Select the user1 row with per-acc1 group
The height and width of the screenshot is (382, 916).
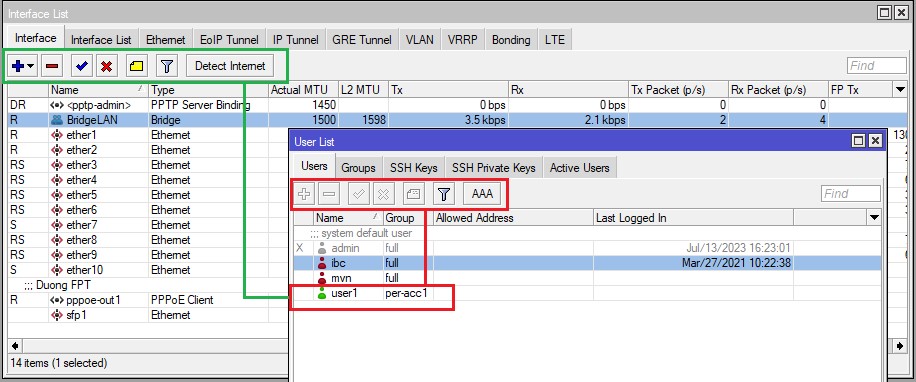pyautogui.click(x=587, y=293)
